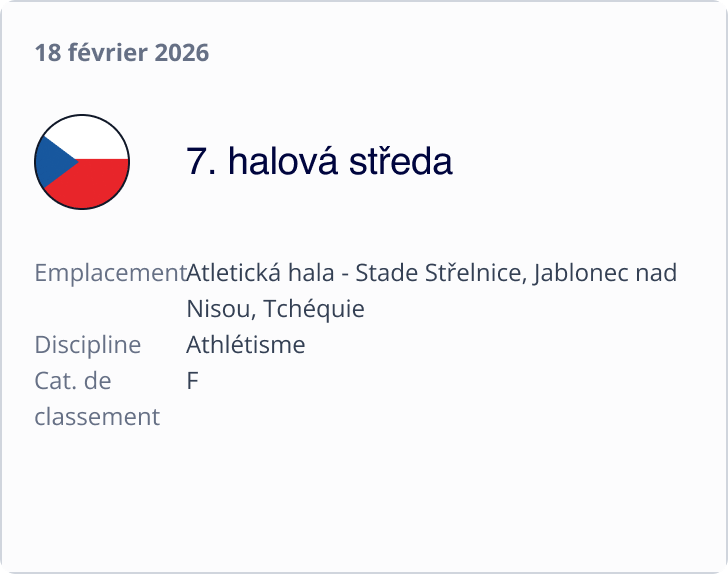Click the Czech flag icon

tap(82, 162)
